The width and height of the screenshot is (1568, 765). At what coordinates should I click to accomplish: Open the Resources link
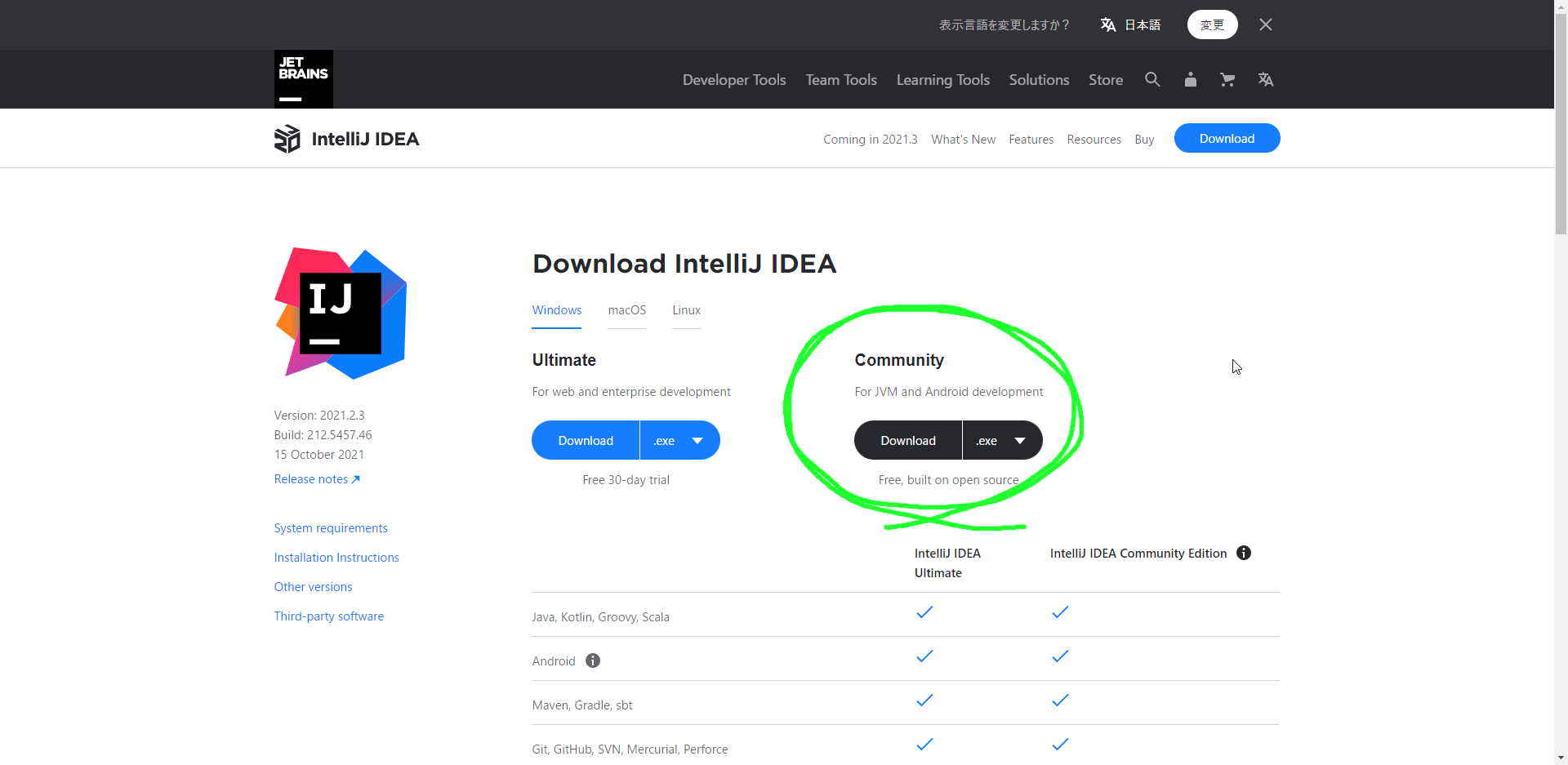1094,140
